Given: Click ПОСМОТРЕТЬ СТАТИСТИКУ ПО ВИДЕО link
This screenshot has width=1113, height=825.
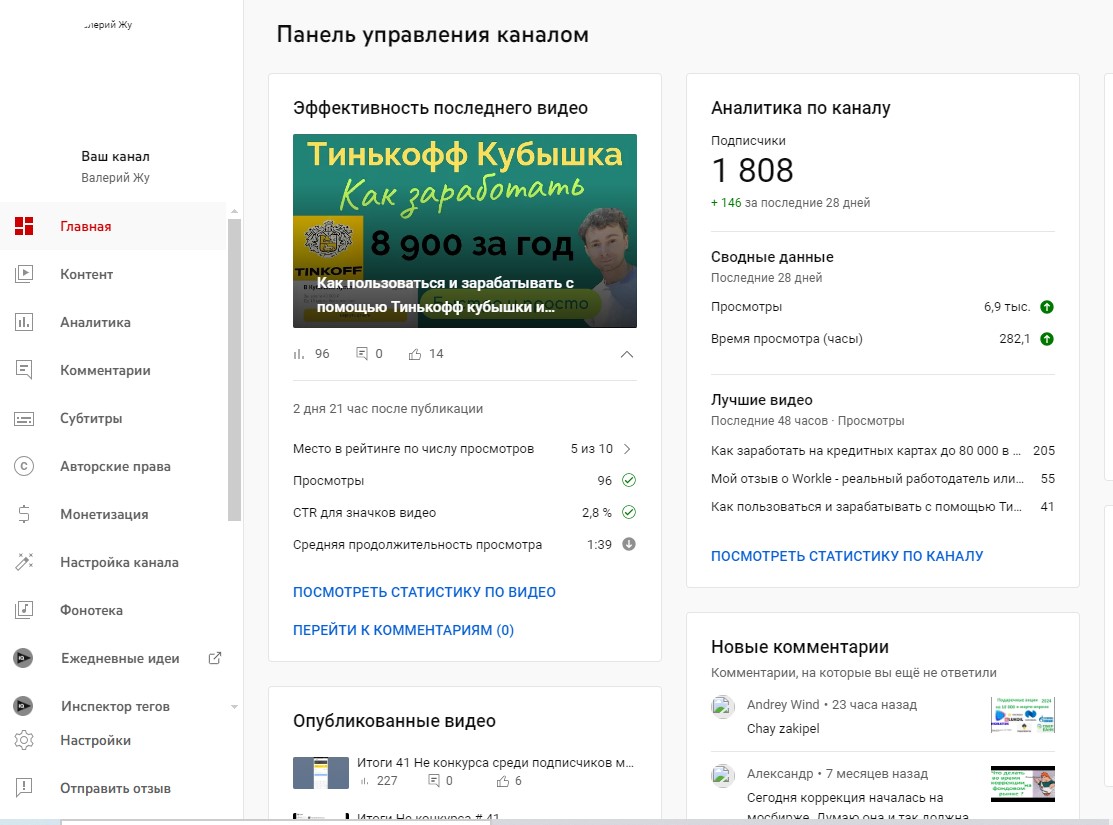Looking at the screenshot, I should 424,592.
